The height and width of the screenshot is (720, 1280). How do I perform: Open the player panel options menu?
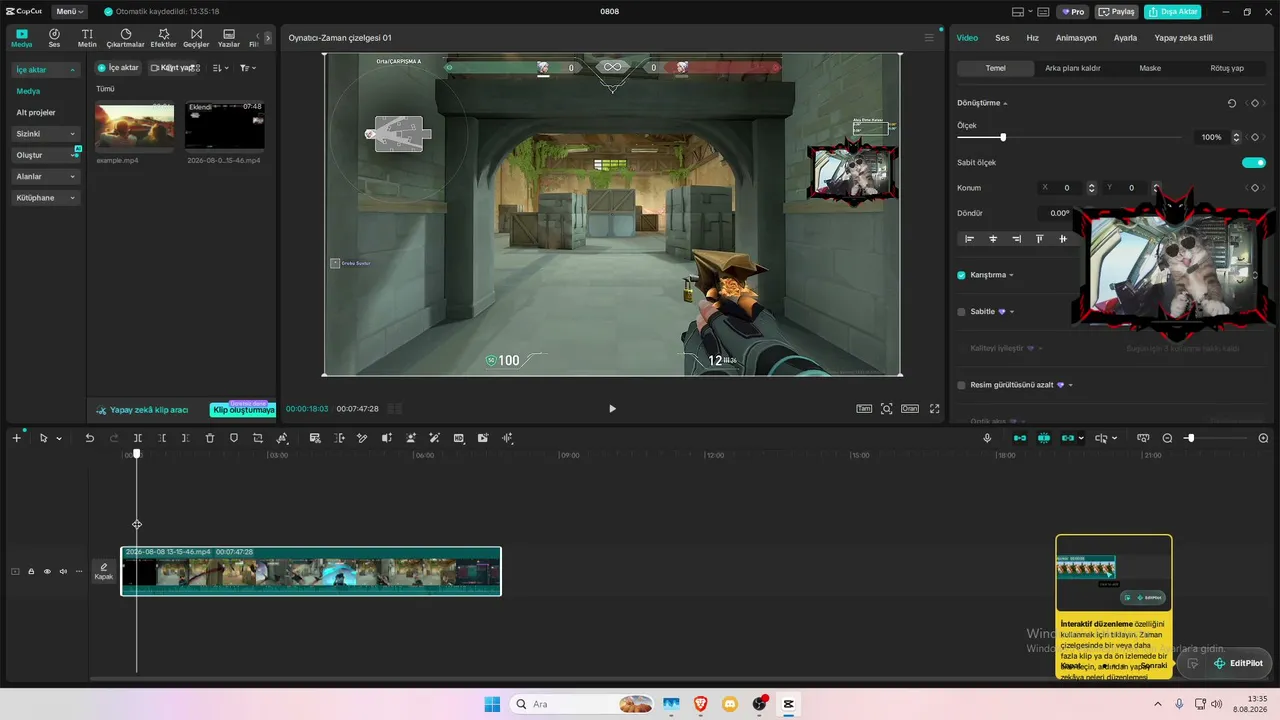[929, 38]
